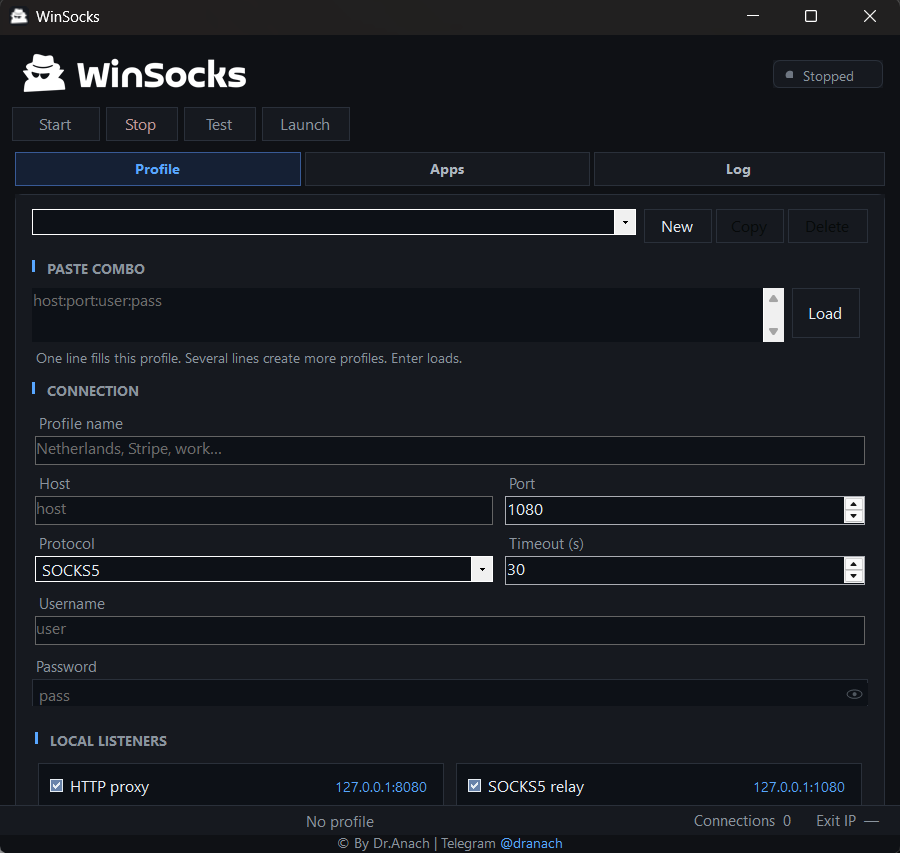Click the No profile status text
Viewport: 900px width, 853px height.
[340, 821]
